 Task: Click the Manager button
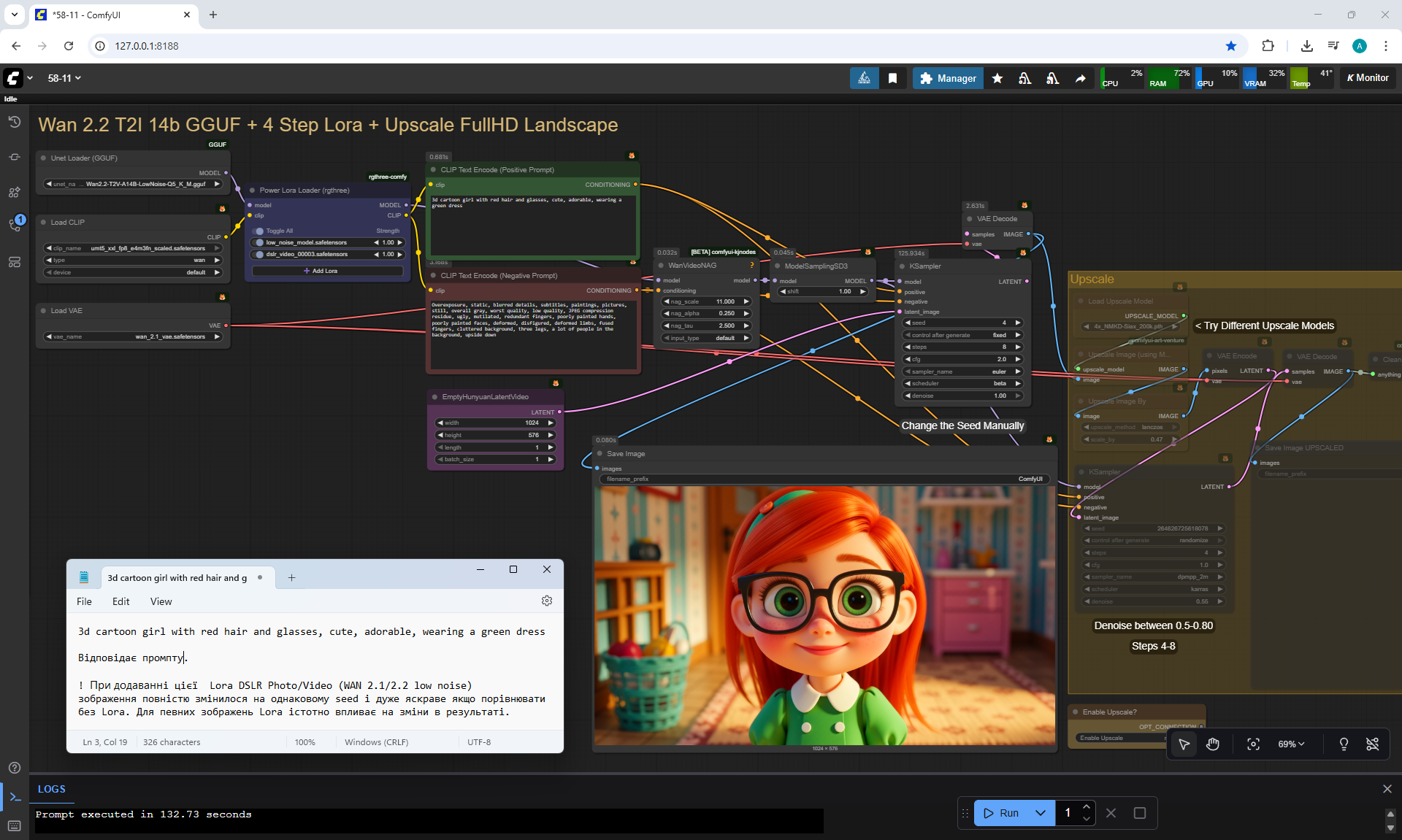948,78
